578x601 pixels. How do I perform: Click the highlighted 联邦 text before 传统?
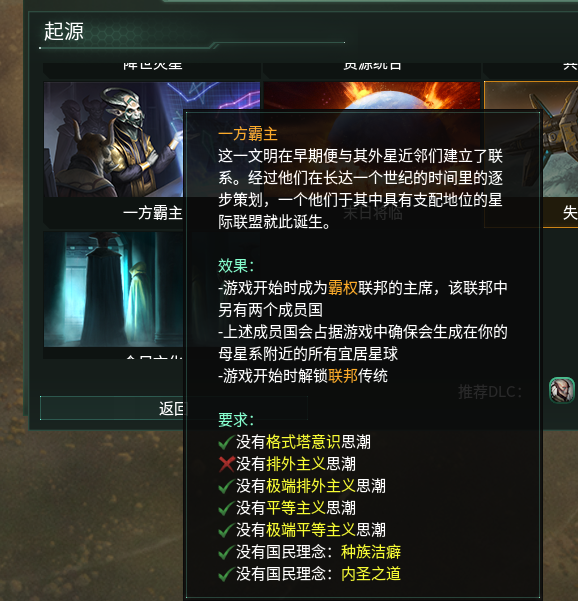click(343, 376)
